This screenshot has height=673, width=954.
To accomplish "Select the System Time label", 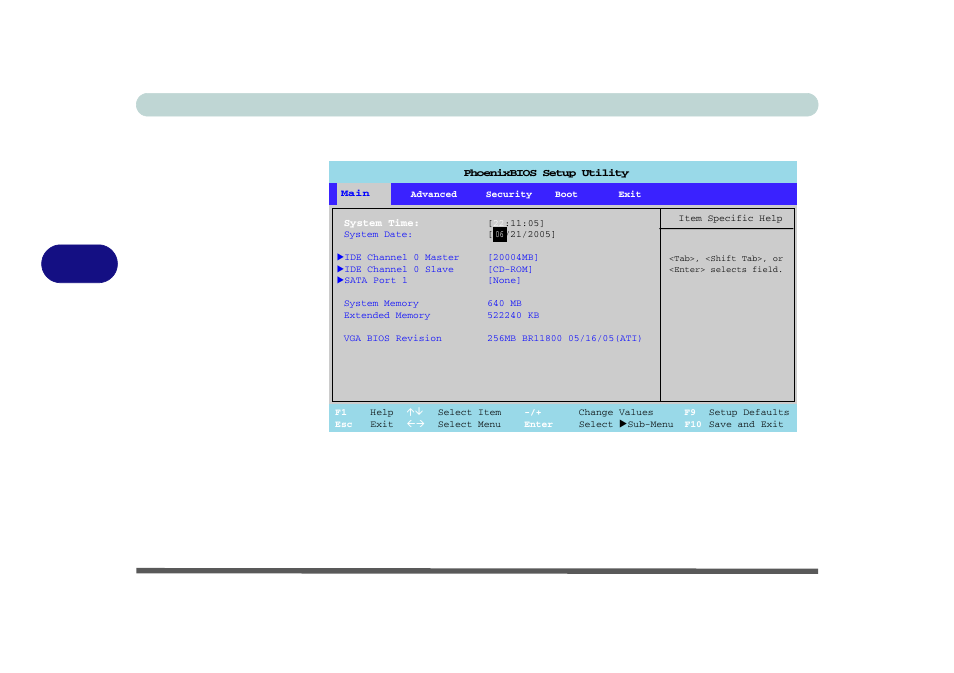I will pos(381,223).
